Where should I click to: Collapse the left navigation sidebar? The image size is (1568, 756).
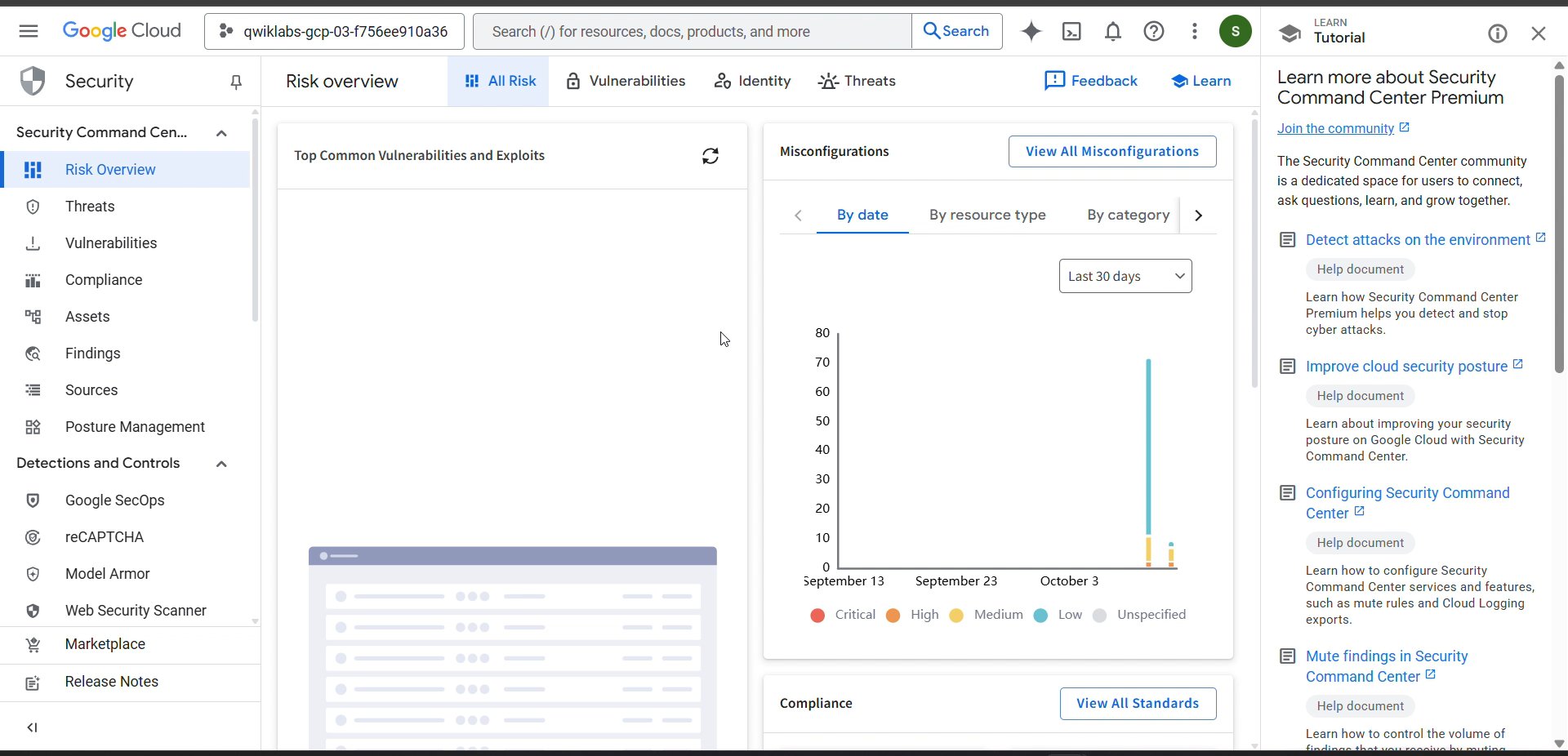pyautogui.click(x=32, y=727)
